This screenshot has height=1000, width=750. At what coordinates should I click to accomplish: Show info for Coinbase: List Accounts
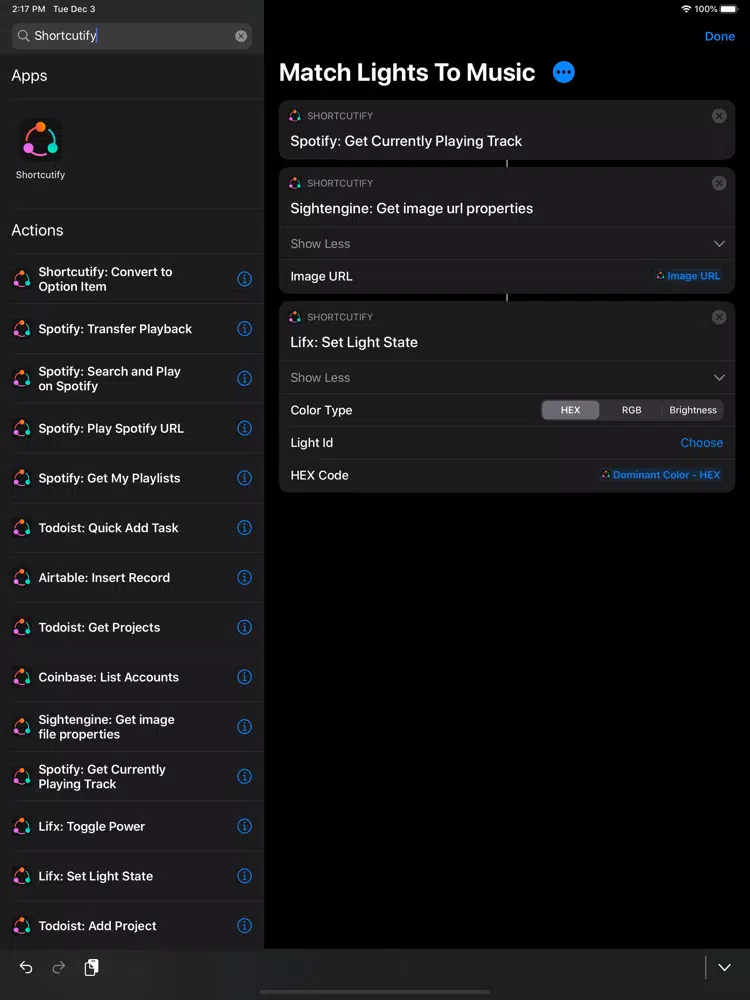244,677
